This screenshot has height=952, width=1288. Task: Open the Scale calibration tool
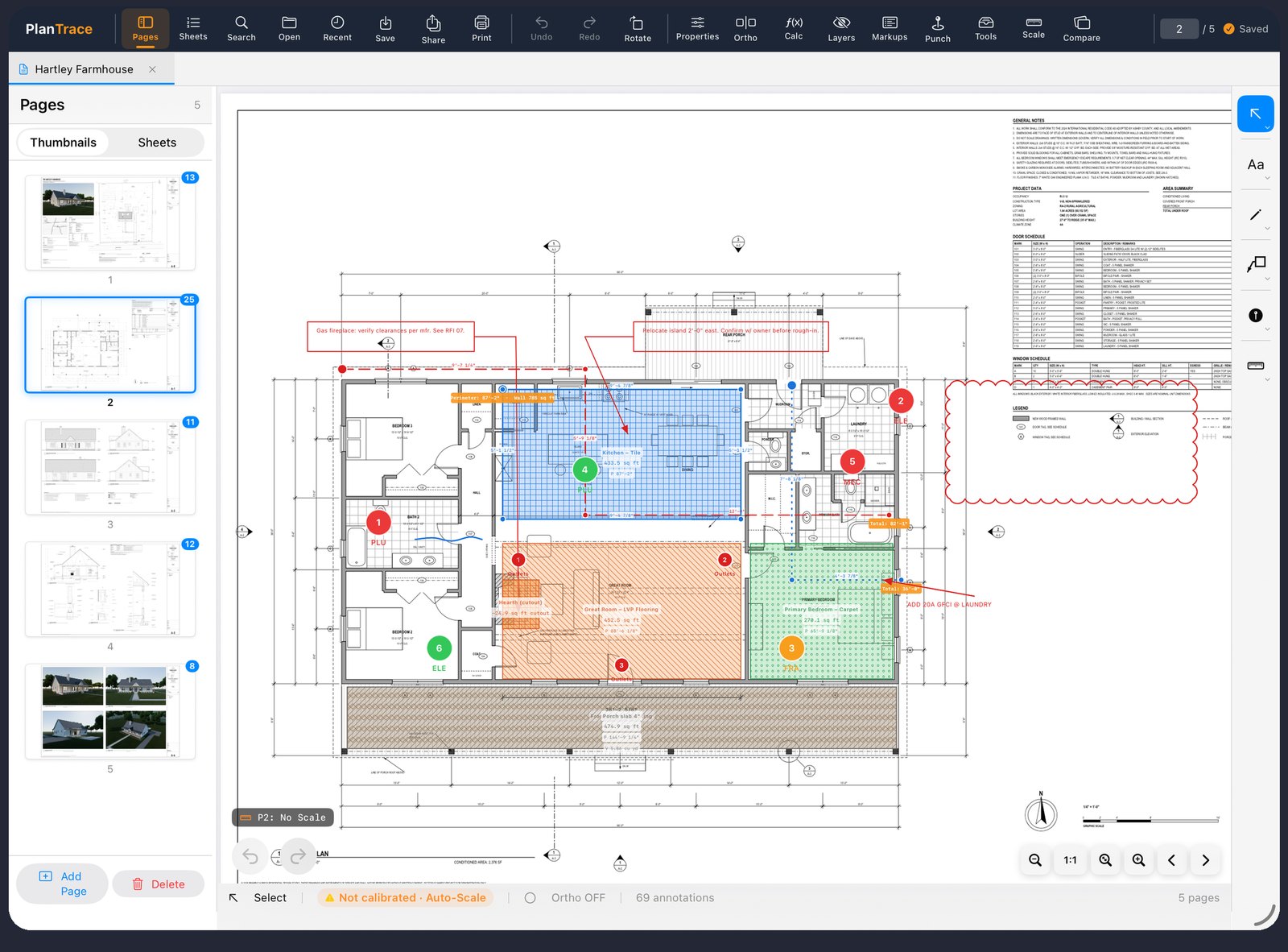pyautogui.click(x=1034, y=28)
